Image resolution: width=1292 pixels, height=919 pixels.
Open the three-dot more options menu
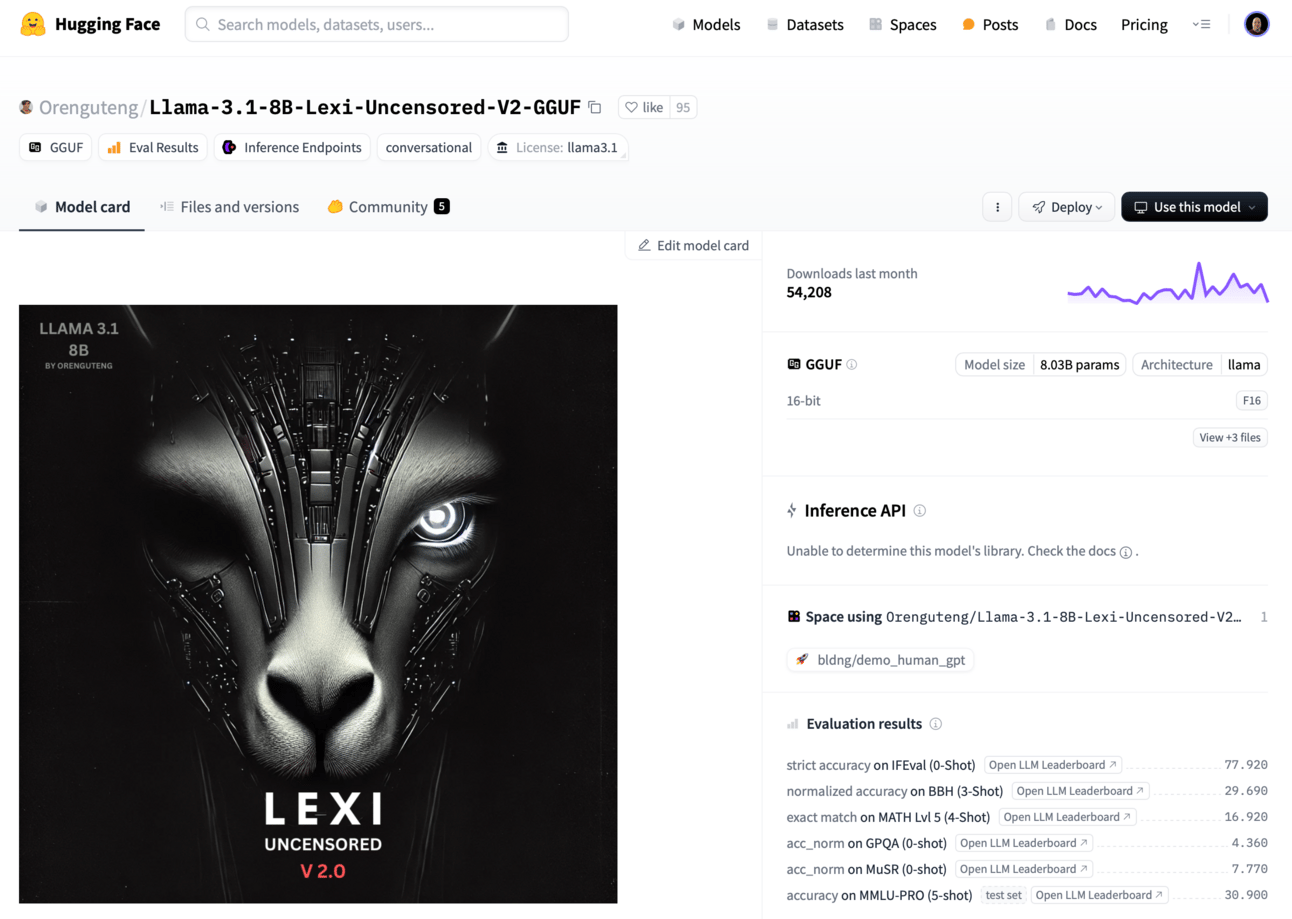click(997, 207)
